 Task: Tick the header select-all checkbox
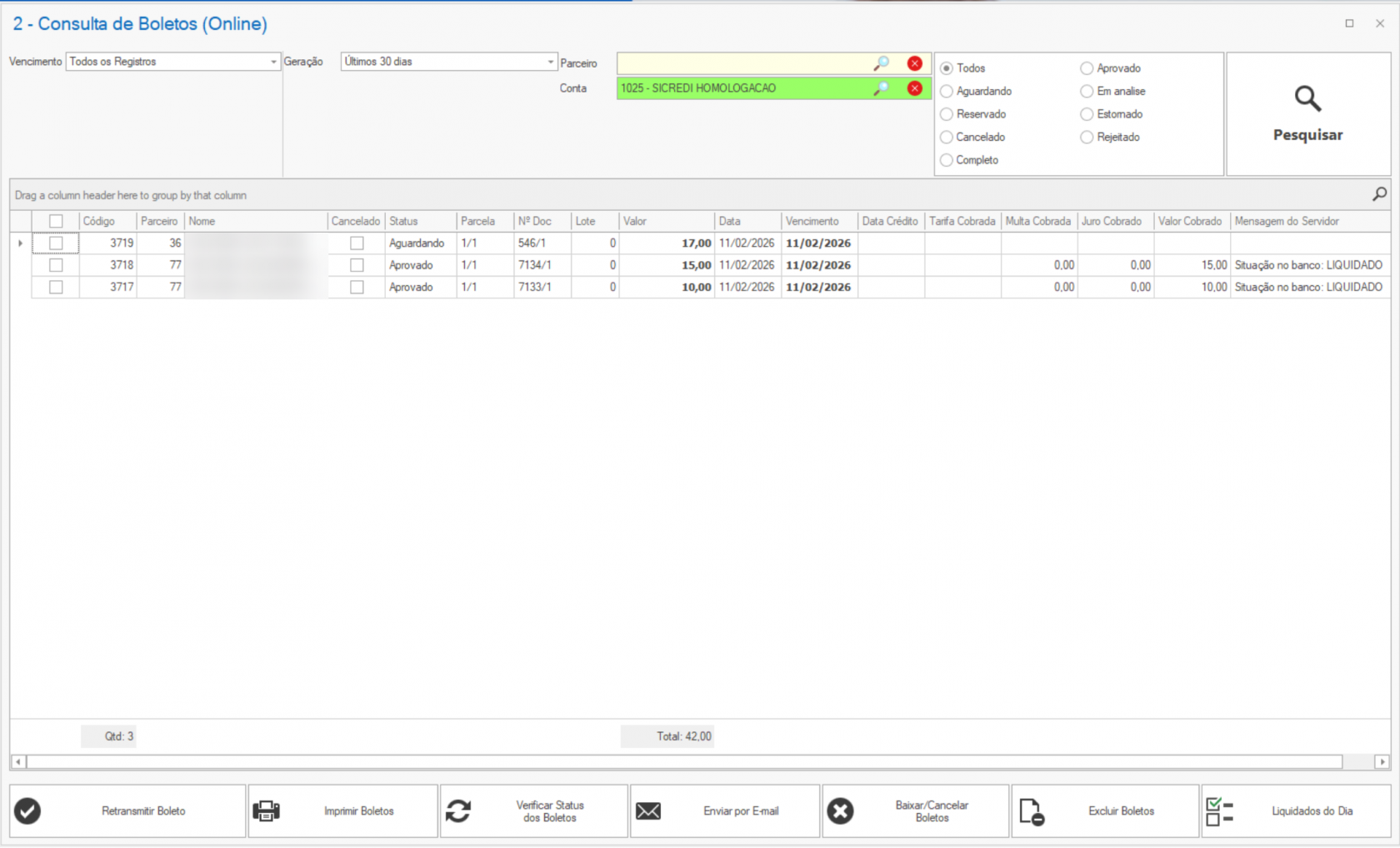point(56,221)
